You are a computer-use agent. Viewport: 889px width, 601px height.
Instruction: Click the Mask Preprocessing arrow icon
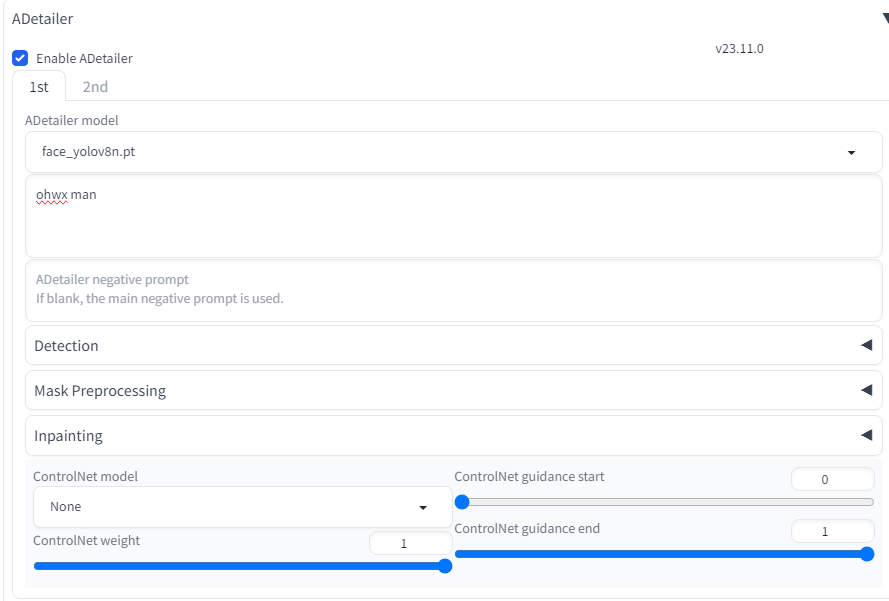tap(866, 390)
